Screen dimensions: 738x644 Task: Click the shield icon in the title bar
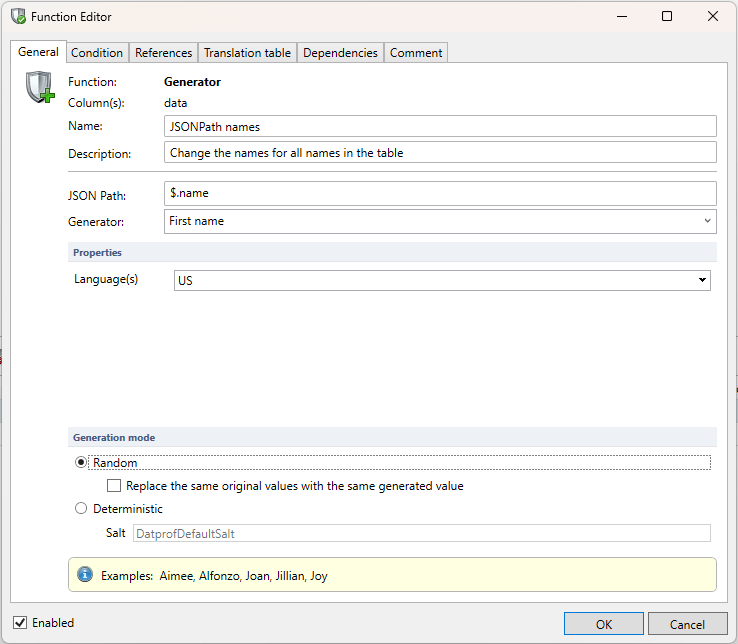coord(18,17)
